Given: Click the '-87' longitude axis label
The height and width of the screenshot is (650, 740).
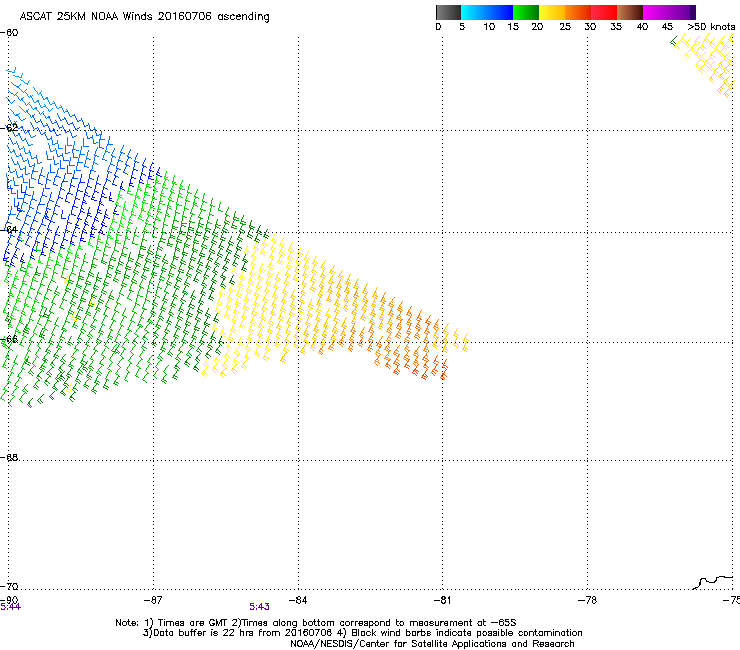Looking at the screenshot, I should (x=153, y=600).
